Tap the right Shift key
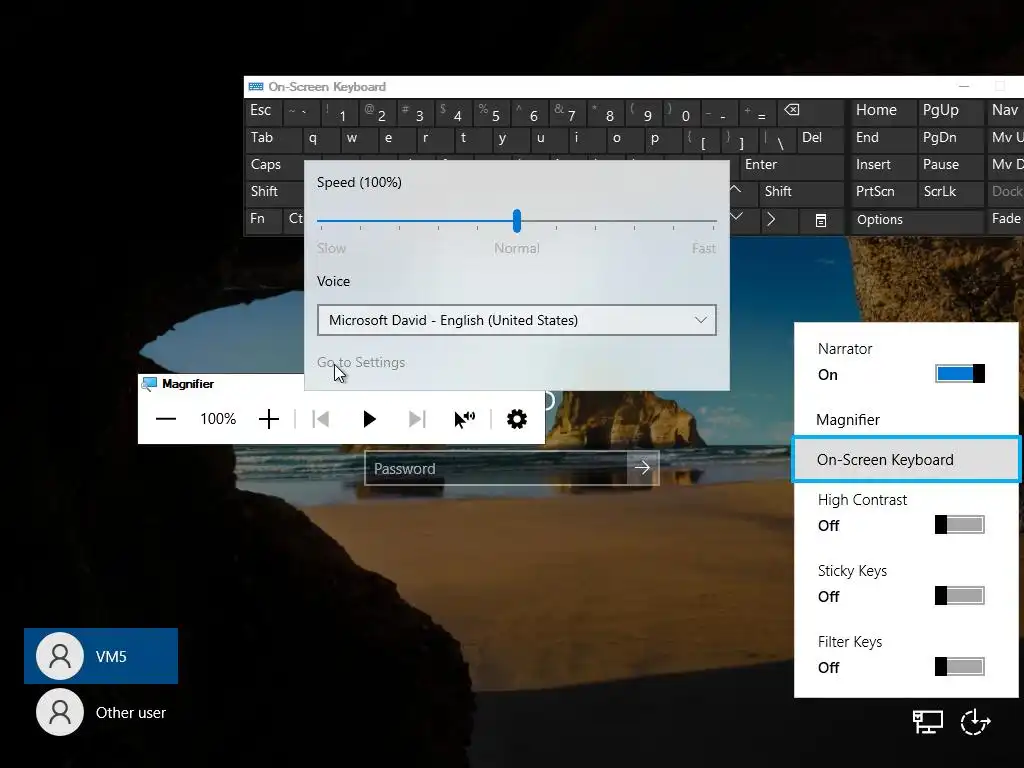 click(801, 192)
